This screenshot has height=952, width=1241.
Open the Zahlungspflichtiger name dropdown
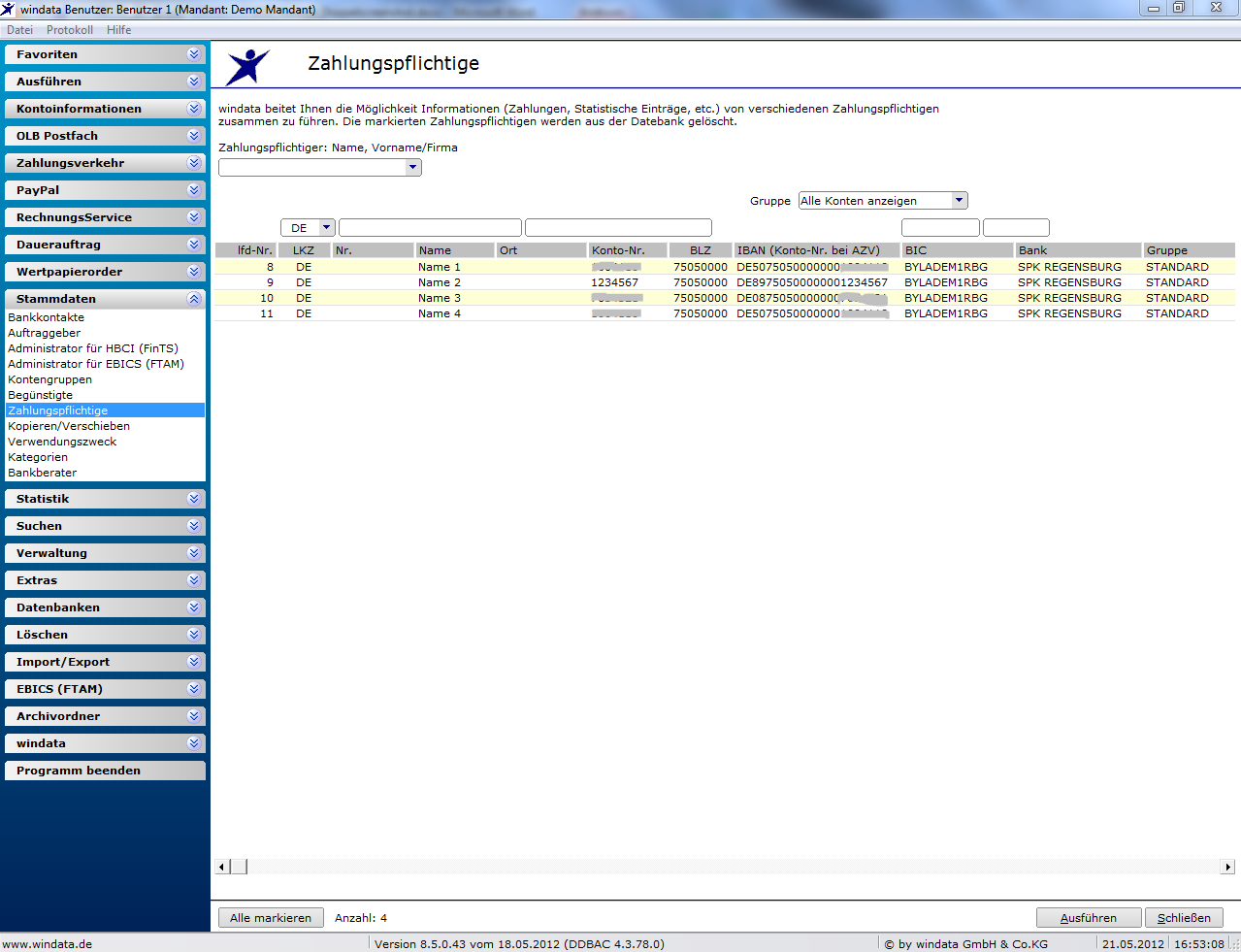(412, 167)
